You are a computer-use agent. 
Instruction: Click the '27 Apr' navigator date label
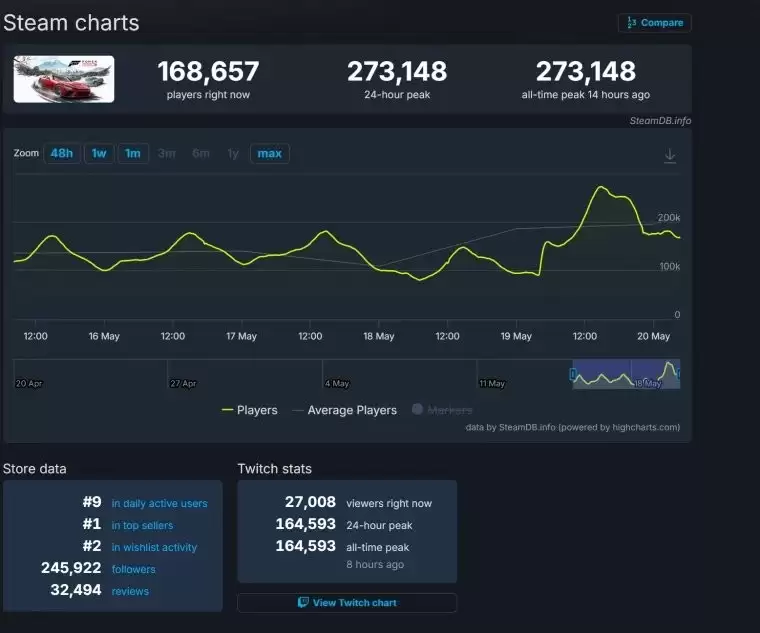point(183,383)
